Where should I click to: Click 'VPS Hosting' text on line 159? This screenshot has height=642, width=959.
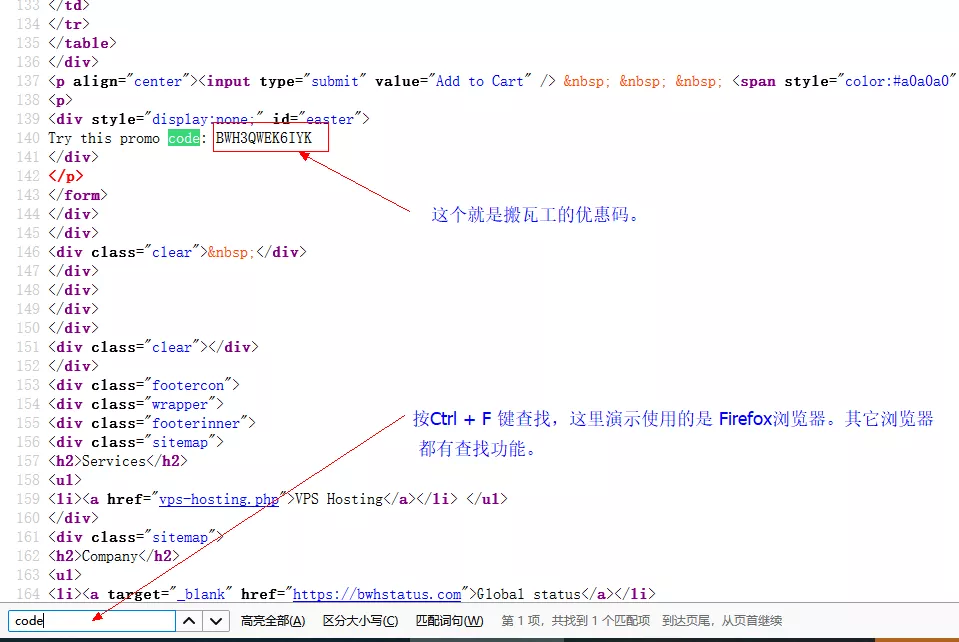339,499
